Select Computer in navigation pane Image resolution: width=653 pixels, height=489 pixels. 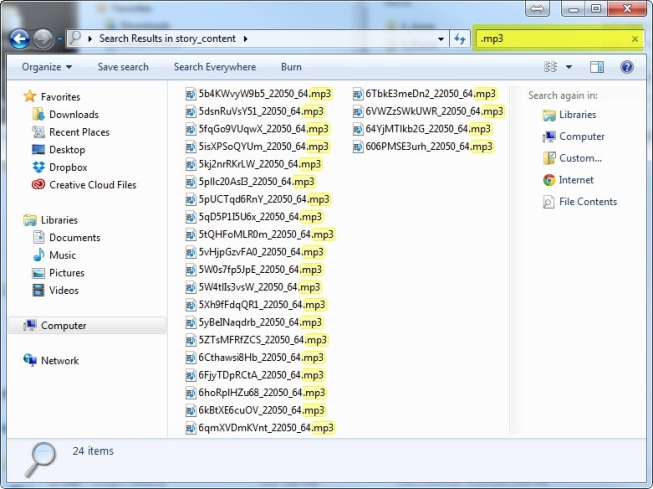(63, 326)
